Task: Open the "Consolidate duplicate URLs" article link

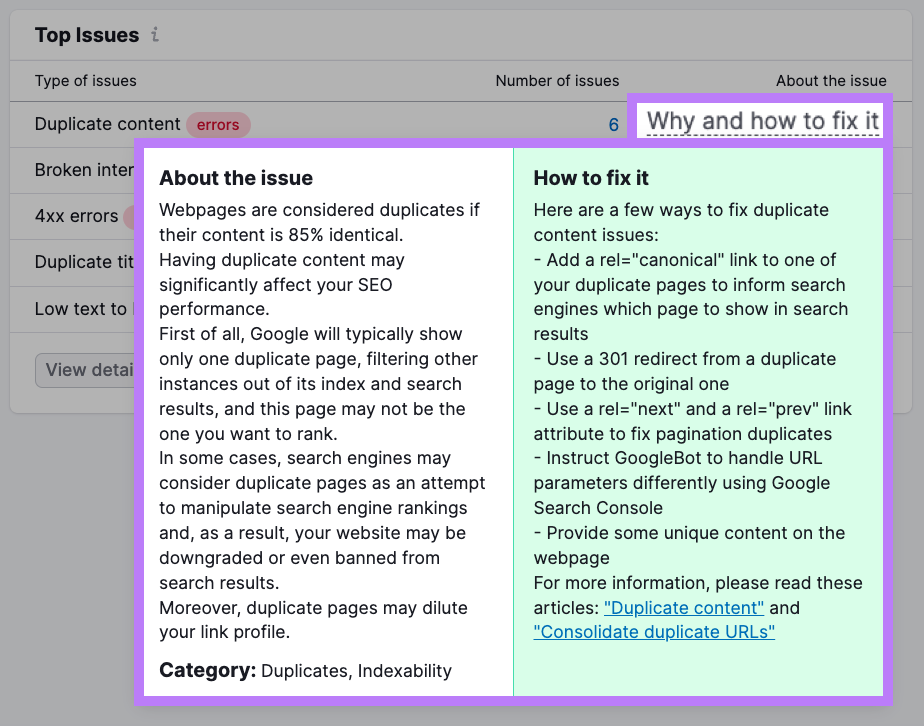Action: tap(654, 632)
